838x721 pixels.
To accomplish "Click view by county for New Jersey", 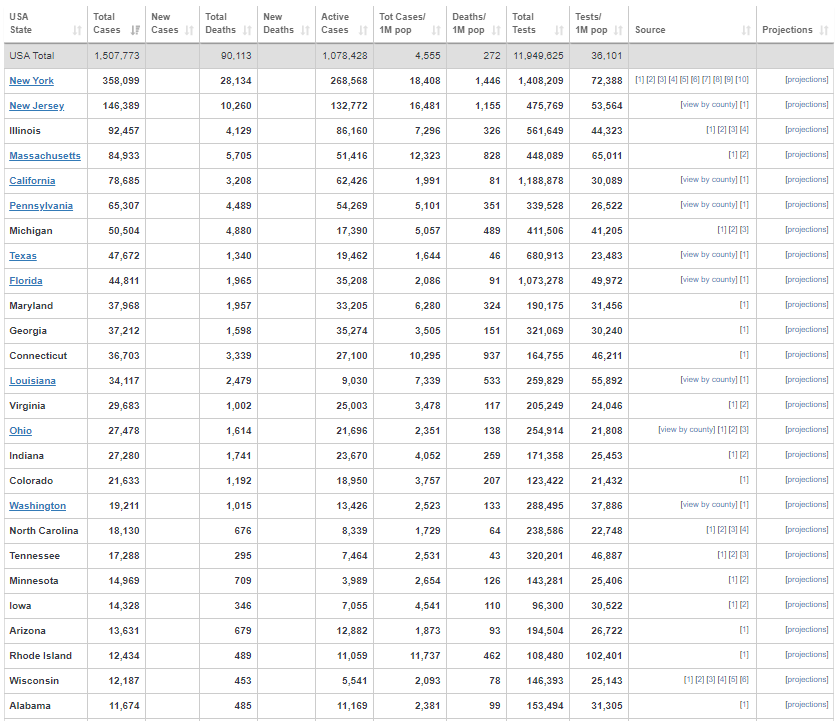I will point(708,105).
